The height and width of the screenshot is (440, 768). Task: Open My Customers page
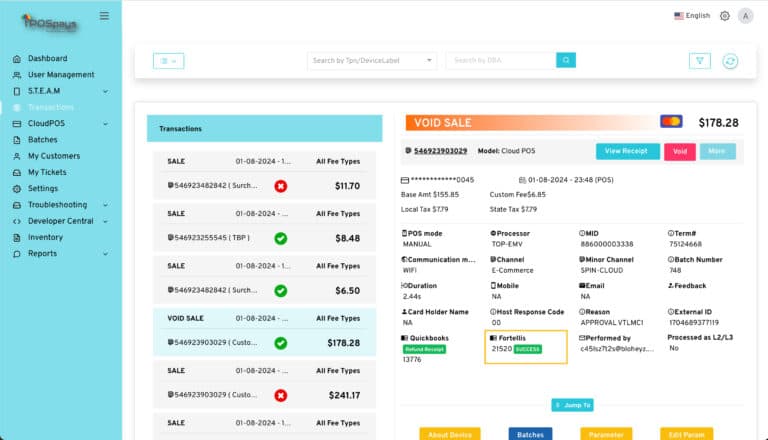click(x=54, y=156)
